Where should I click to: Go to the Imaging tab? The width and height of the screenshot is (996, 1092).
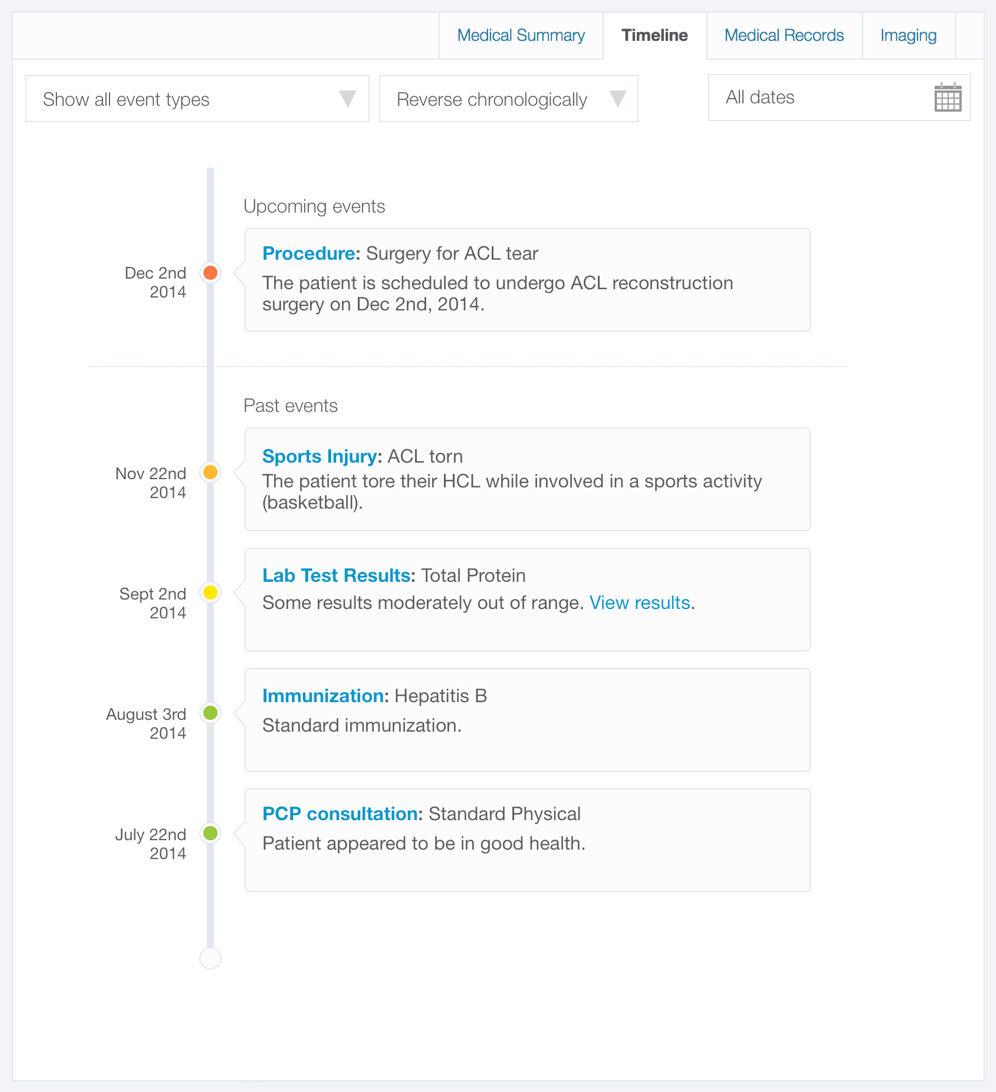pyautogui.click(x=908, y=36)
